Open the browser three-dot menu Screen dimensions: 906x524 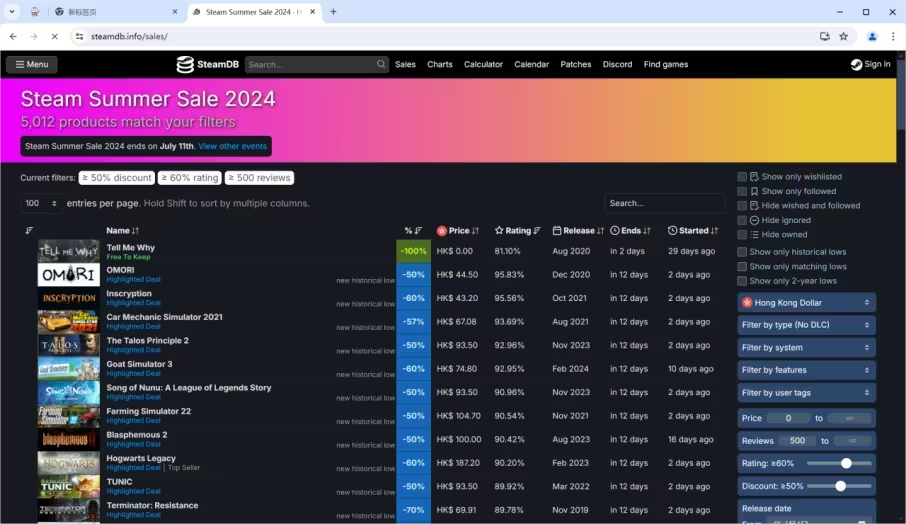[x=893, y=36]
